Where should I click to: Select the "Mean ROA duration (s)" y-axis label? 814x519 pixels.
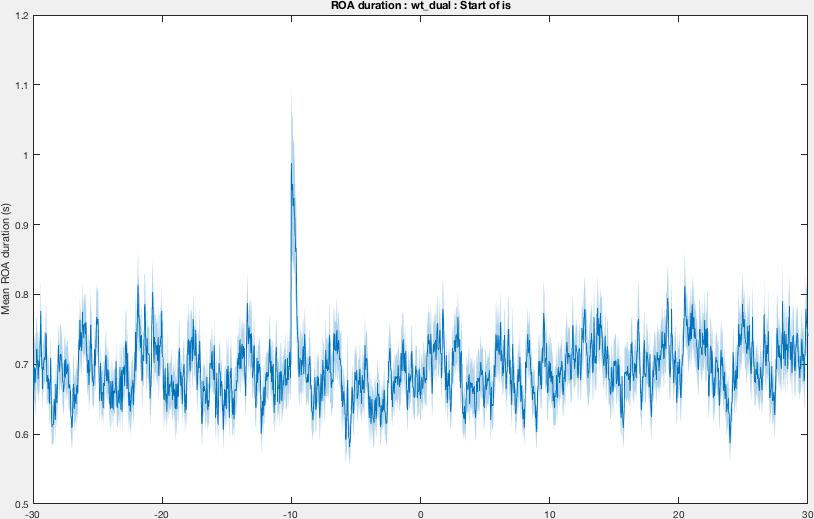click(x=6, y=259)
